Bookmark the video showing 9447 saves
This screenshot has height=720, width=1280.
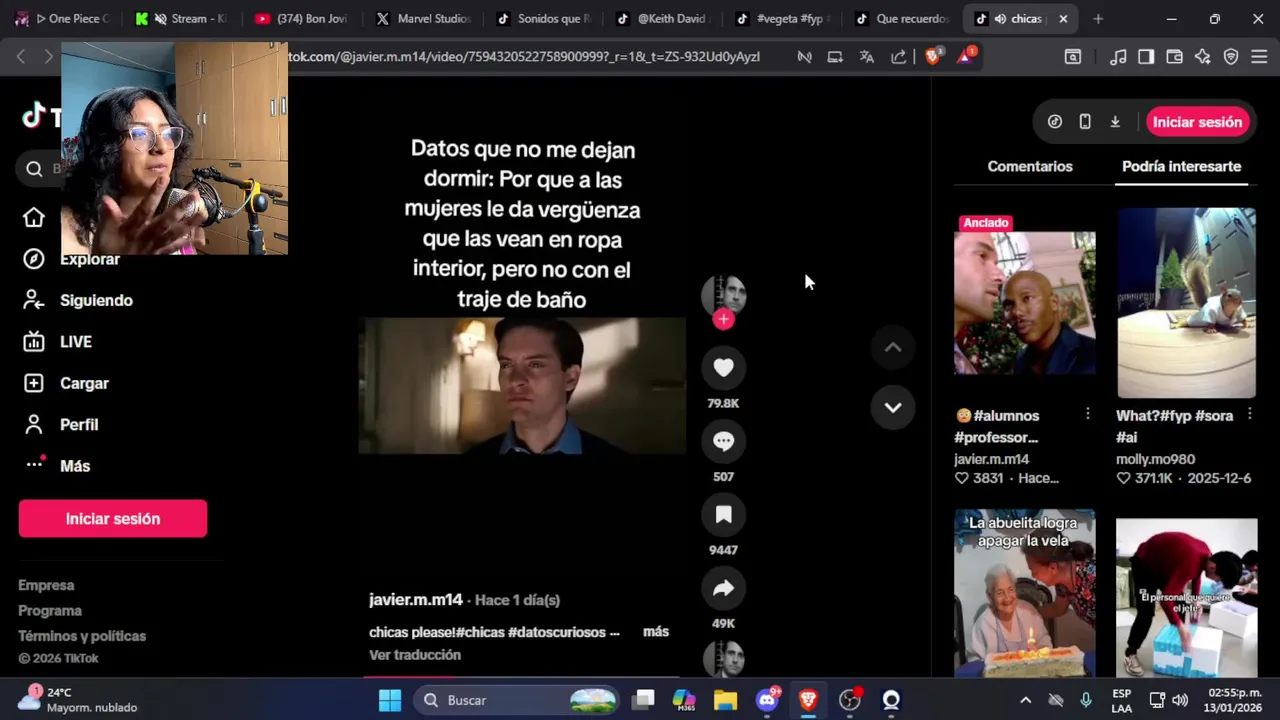click(x=723, y=515)
